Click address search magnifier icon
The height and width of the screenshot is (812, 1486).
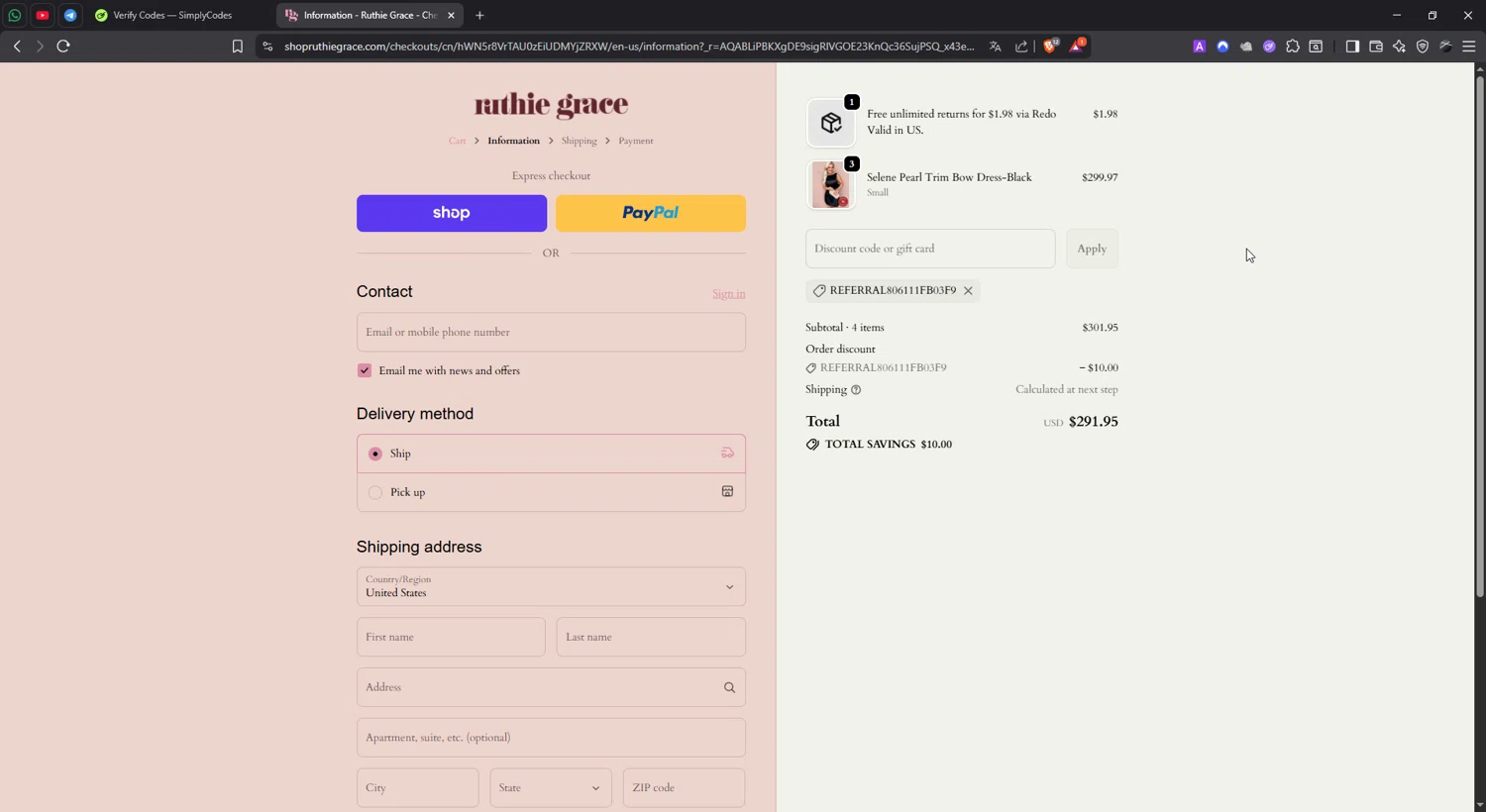tap(729, 687)
